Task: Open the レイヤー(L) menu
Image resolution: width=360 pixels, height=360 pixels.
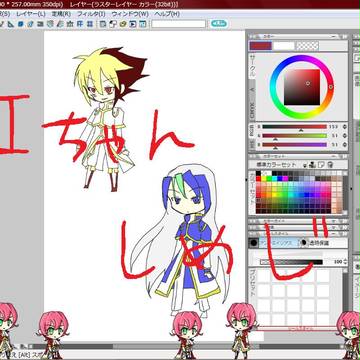Action: click(x=31, y=14)
